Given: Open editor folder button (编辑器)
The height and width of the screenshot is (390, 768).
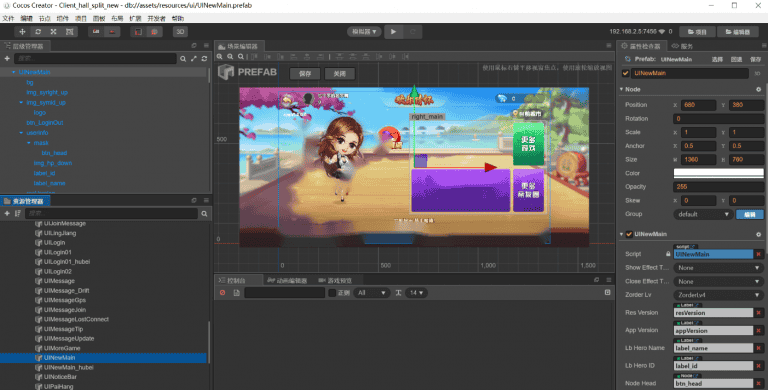Looking at the screenshot, I should pos(738,31).
